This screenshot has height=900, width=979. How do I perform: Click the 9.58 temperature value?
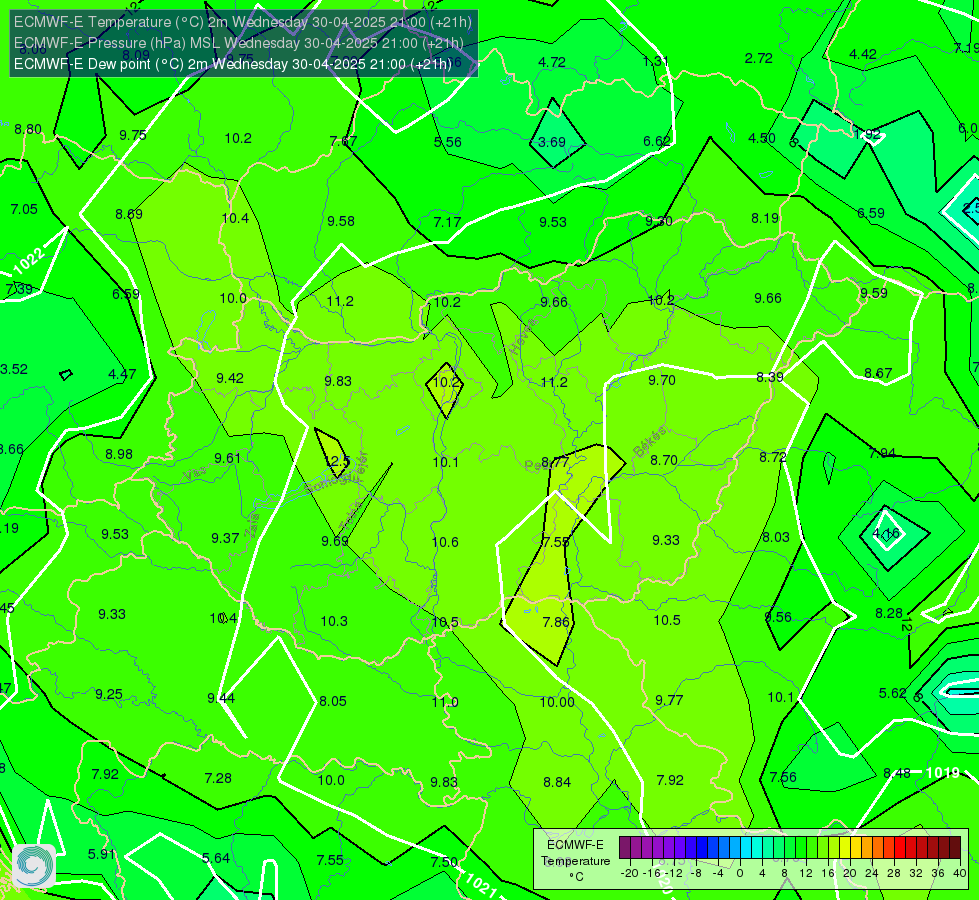[x=341, y=221]
